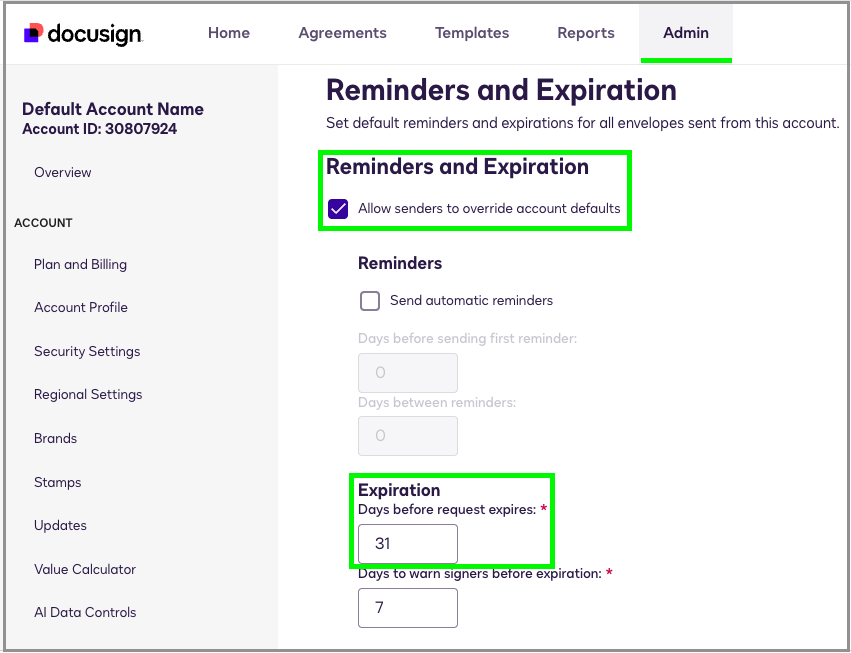Open the Brands page
Image resolution: width=851 pixels, height=653 pixels.
[55, 438]
